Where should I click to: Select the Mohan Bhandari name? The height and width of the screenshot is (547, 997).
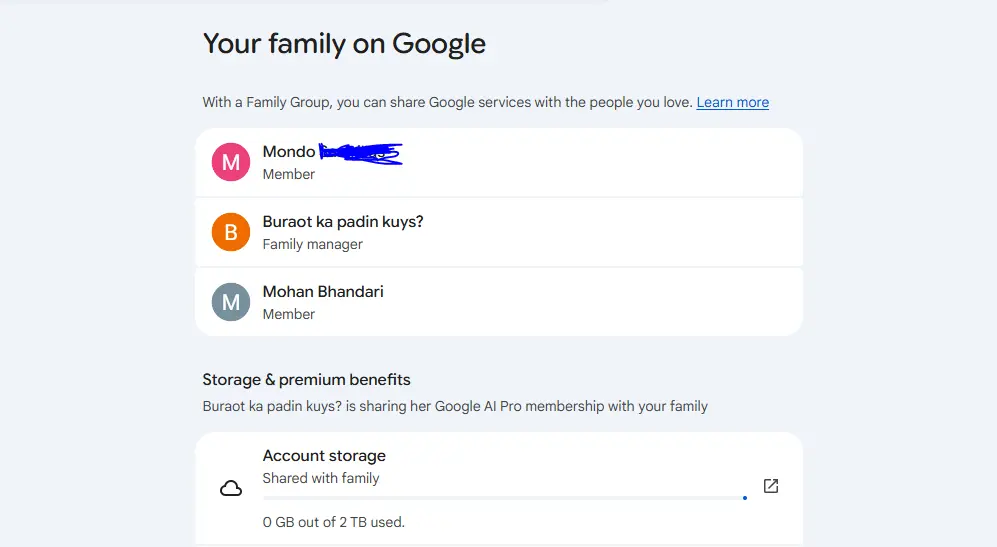tap(323, 292)
